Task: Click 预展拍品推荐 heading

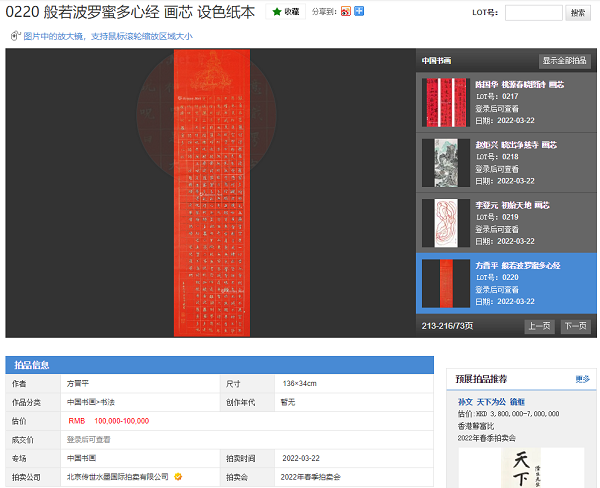Action: coord(481,379)
